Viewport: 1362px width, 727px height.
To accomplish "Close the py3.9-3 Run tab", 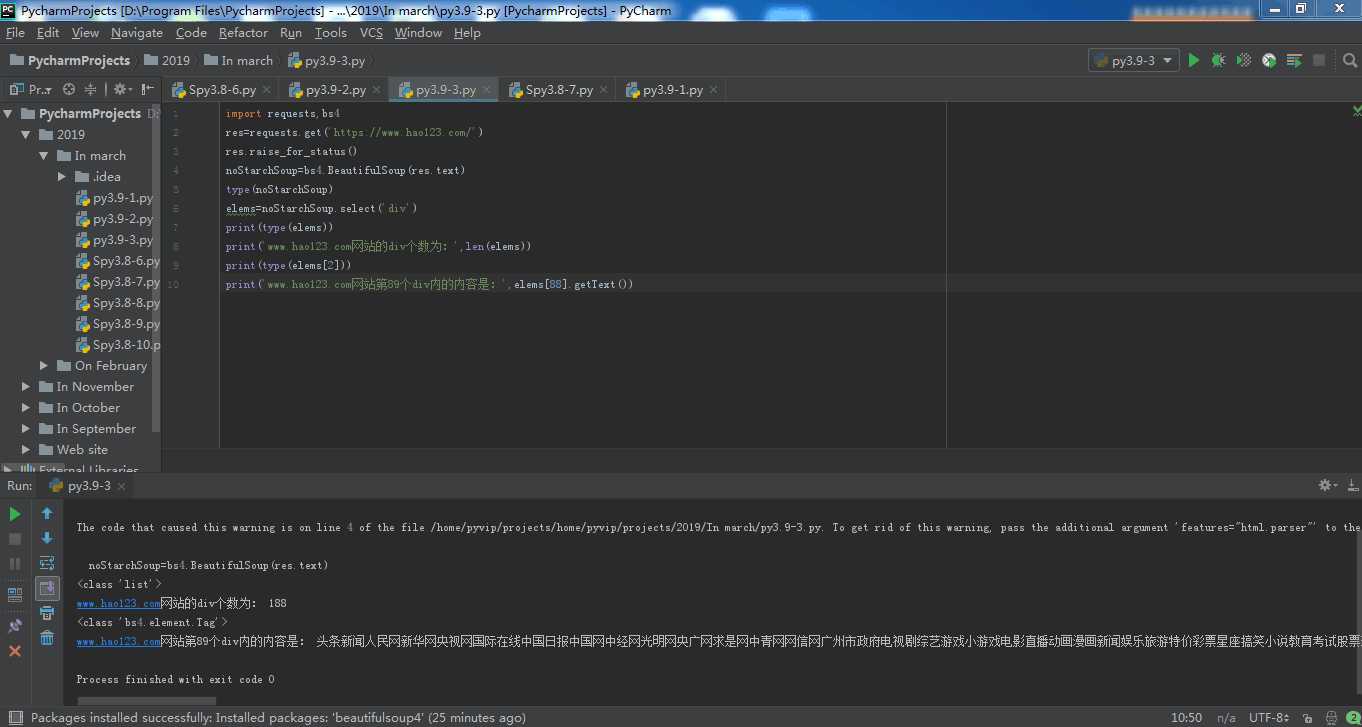I will click(x=121, y=486).
